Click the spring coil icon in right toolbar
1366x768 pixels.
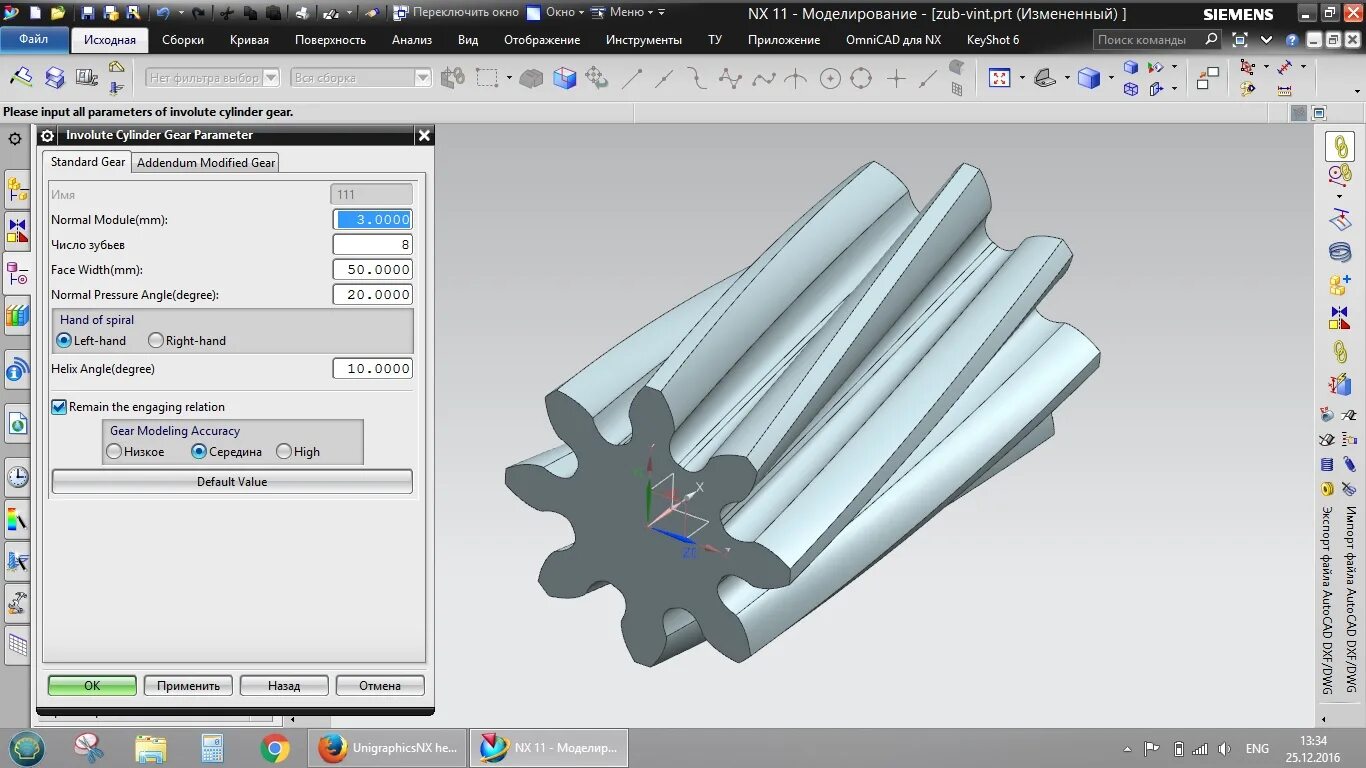1339,252
